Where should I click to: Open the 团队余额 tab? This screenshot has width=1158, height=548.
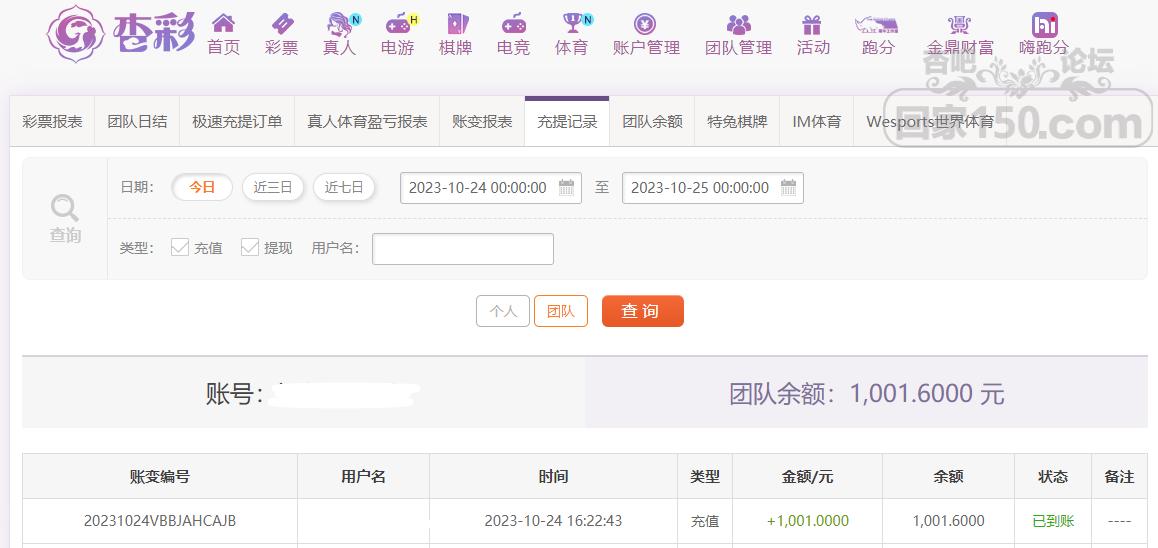coord(652,122)
